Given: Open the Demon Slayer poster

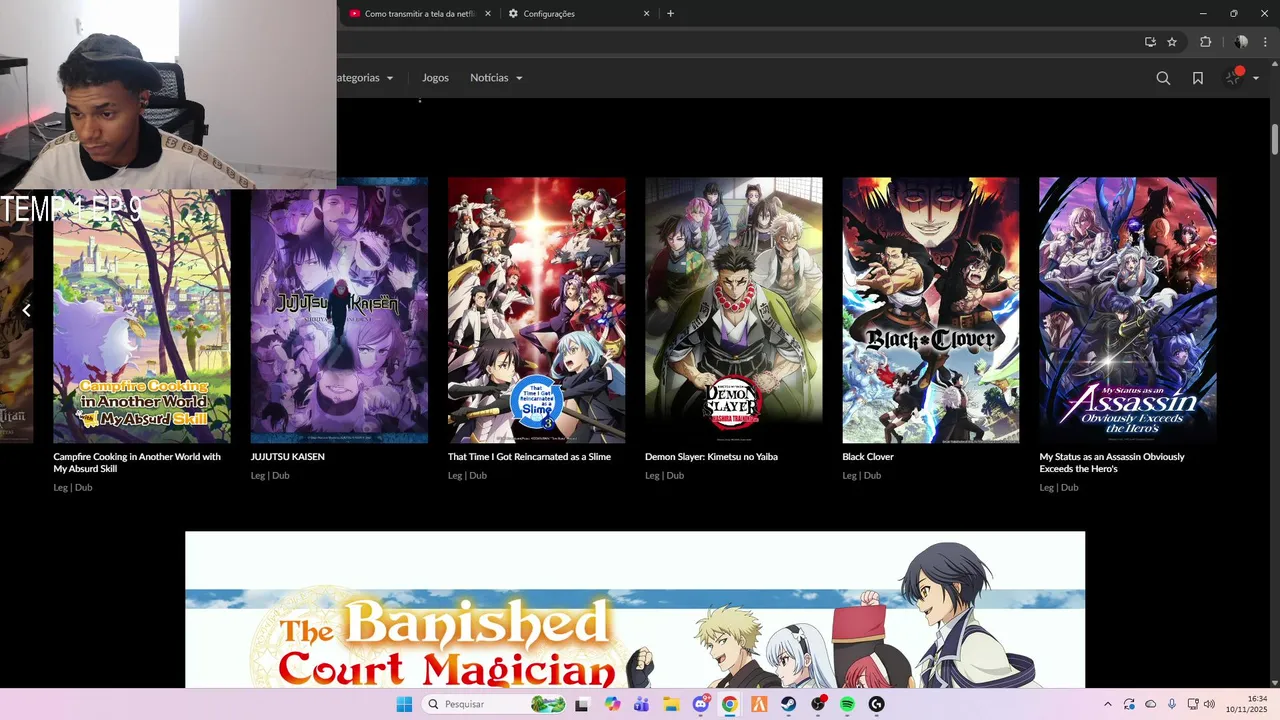Looking at the screenshot, I should (x=733, y=310).
